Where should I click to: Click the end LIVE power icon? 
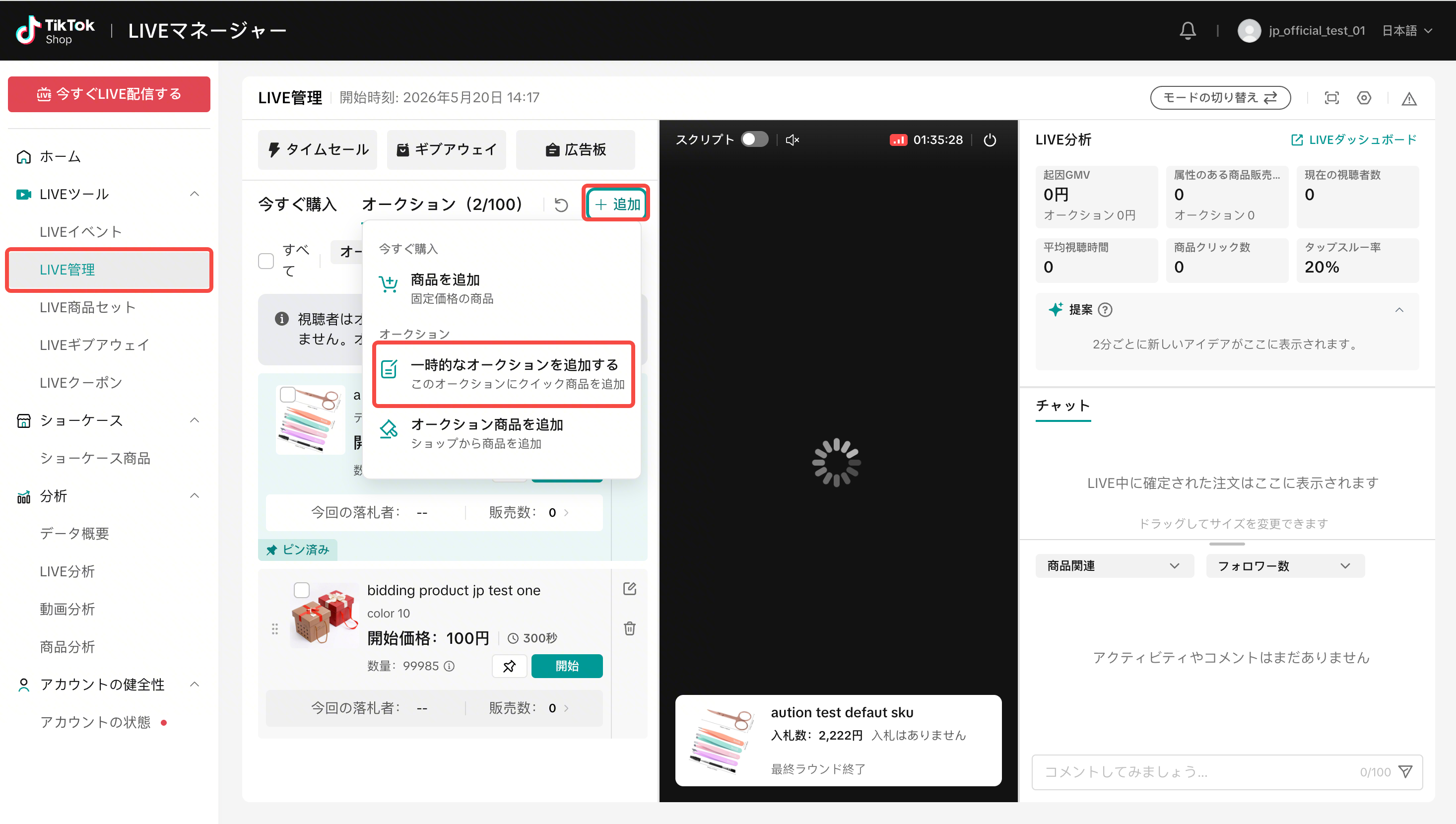tap(990, 140)
